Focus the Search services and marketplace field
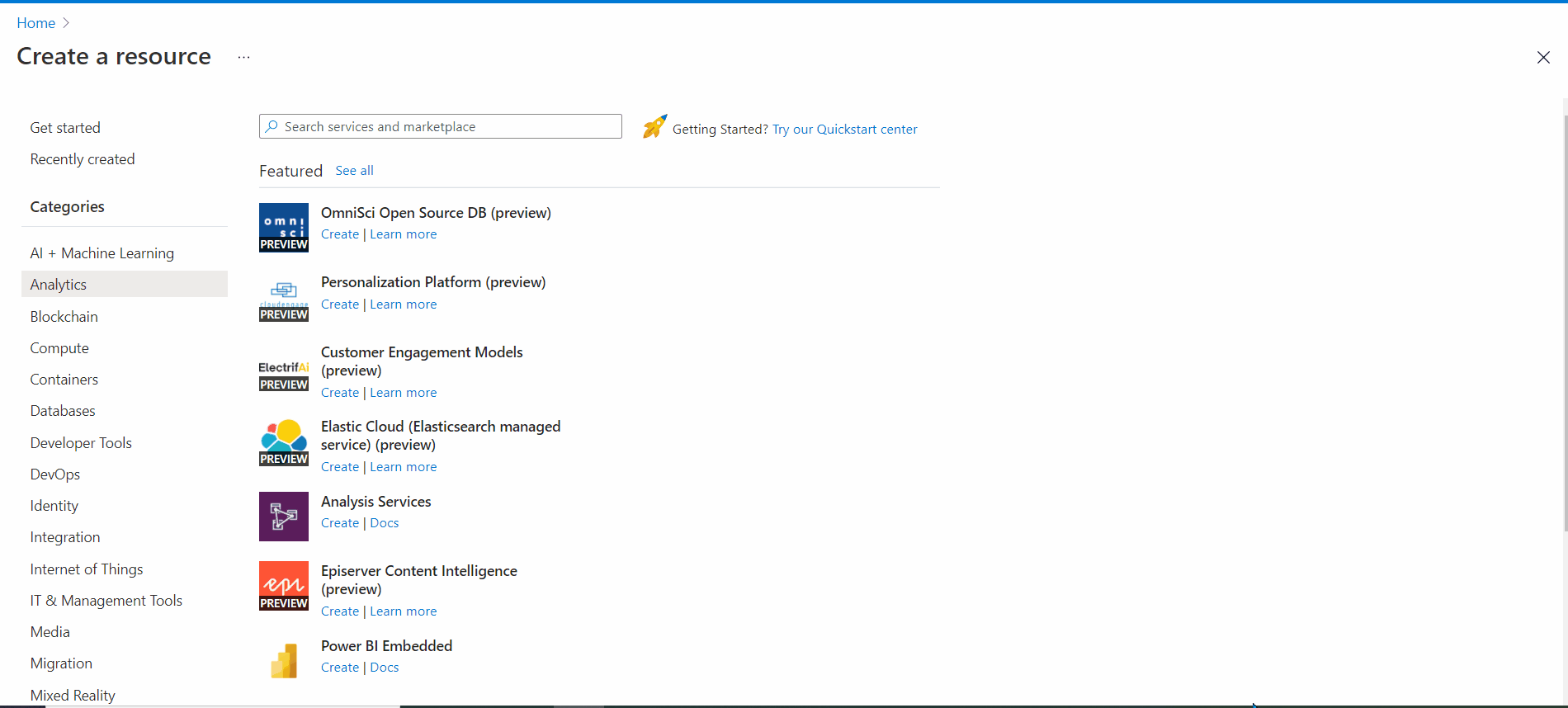 [x=441, y=126]
